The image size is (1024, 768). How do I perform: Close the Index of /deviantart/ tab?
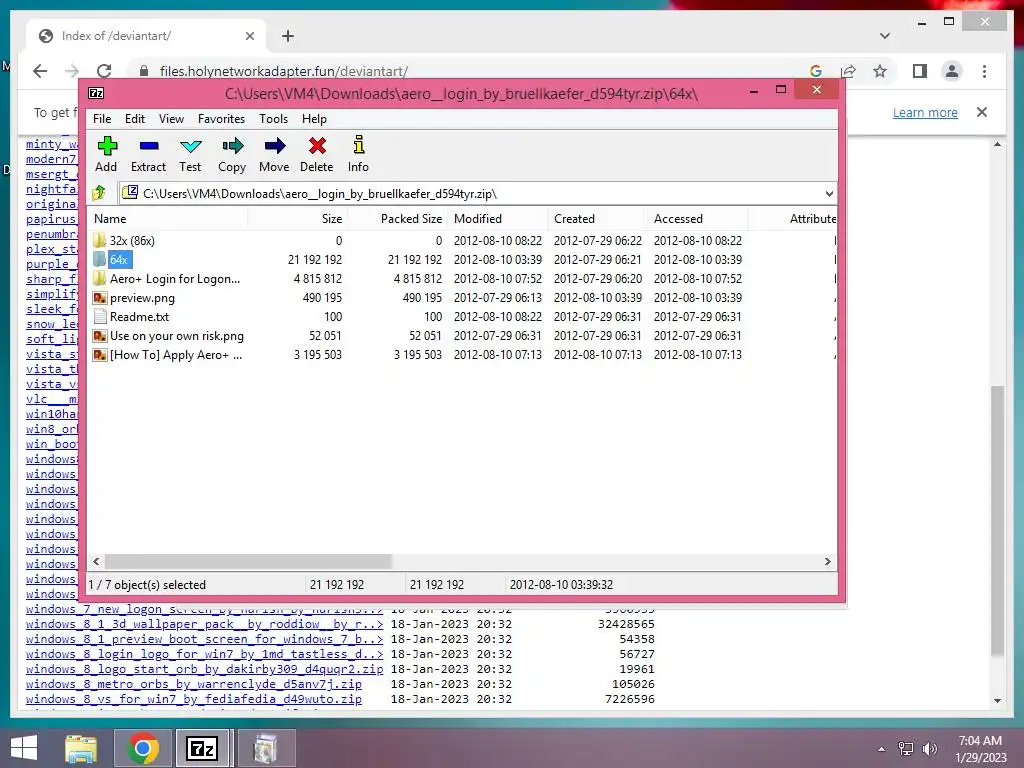249,36
